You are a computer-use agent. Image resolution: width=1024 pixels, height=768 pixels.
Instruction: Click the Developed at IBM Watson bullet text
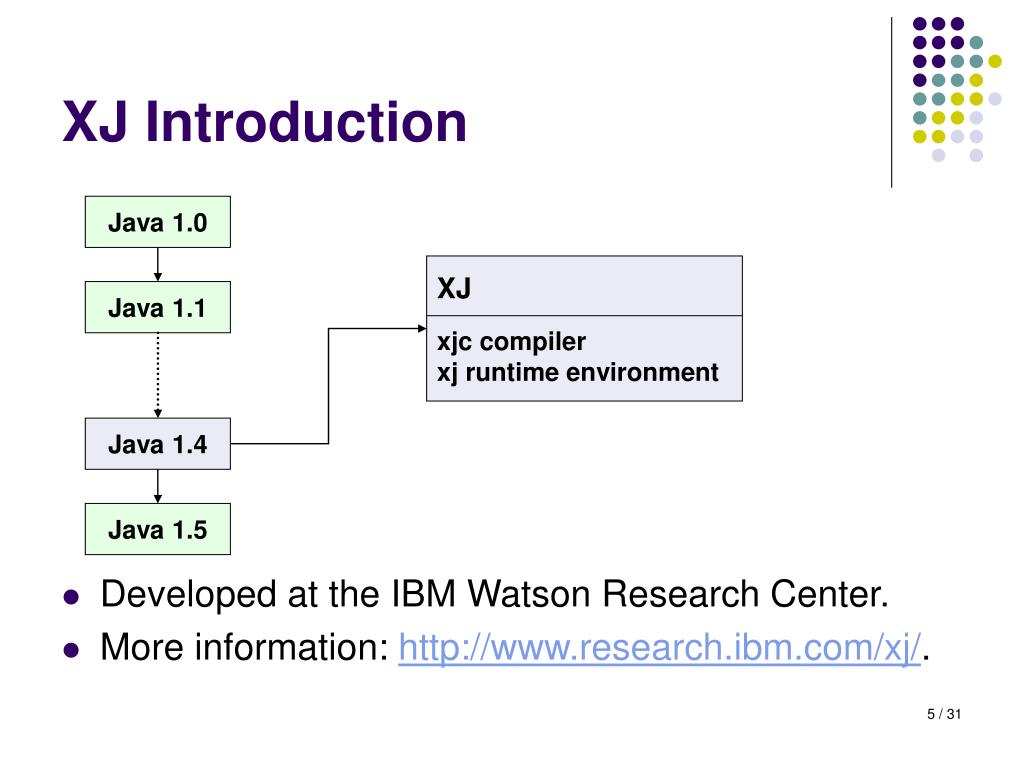click(494, 594)
